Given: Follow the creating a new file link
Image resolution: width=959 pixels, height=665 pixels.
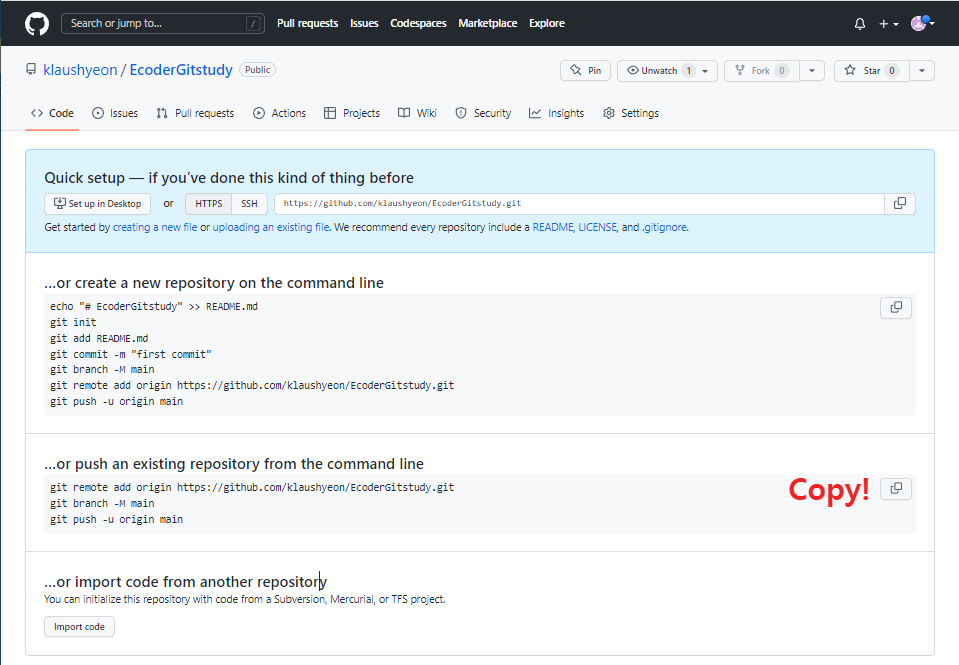Looking at the screenshot, I should click(155, 228).
